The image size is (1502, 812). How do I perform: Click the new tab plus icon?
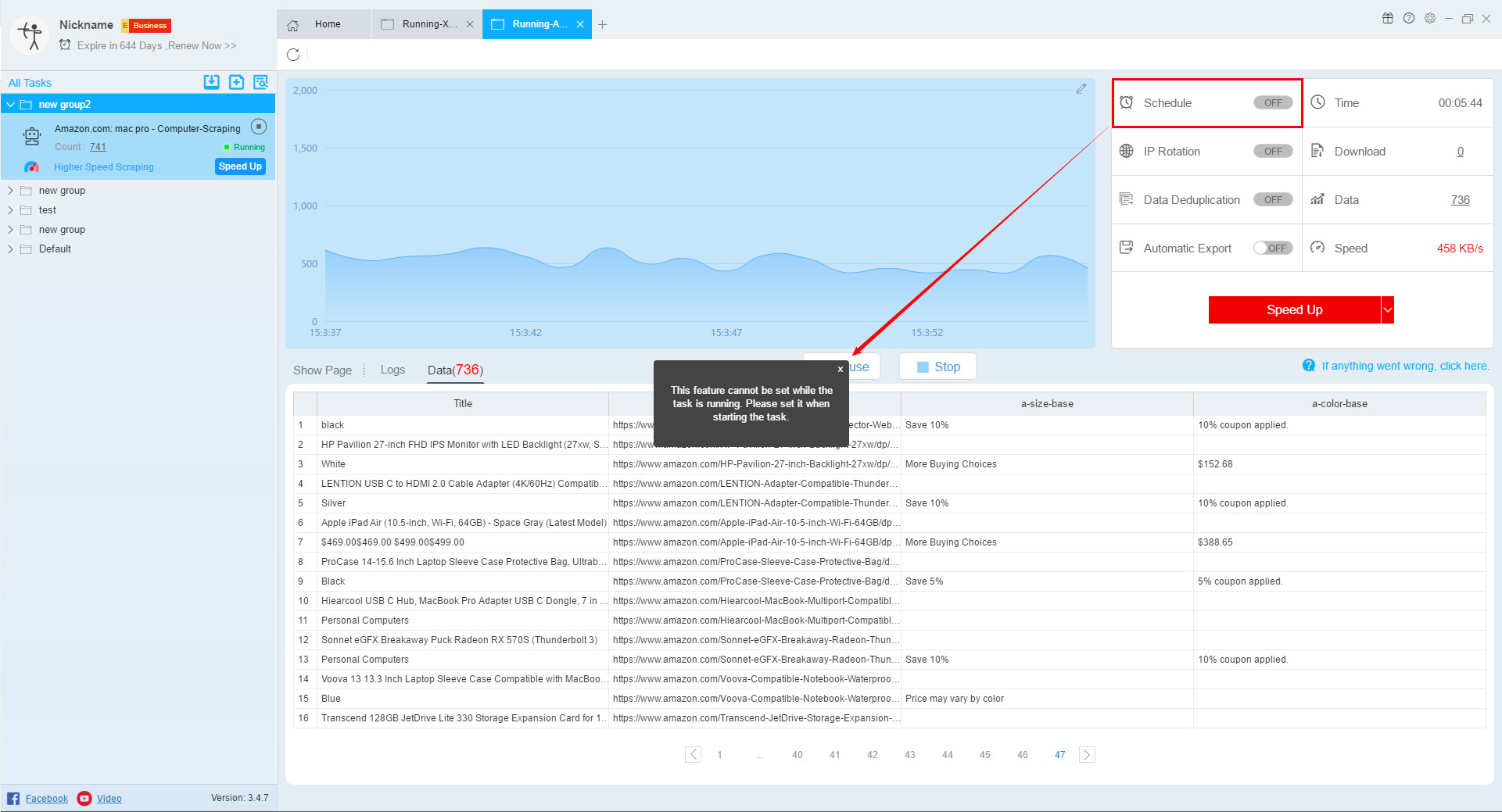[602, 25]
